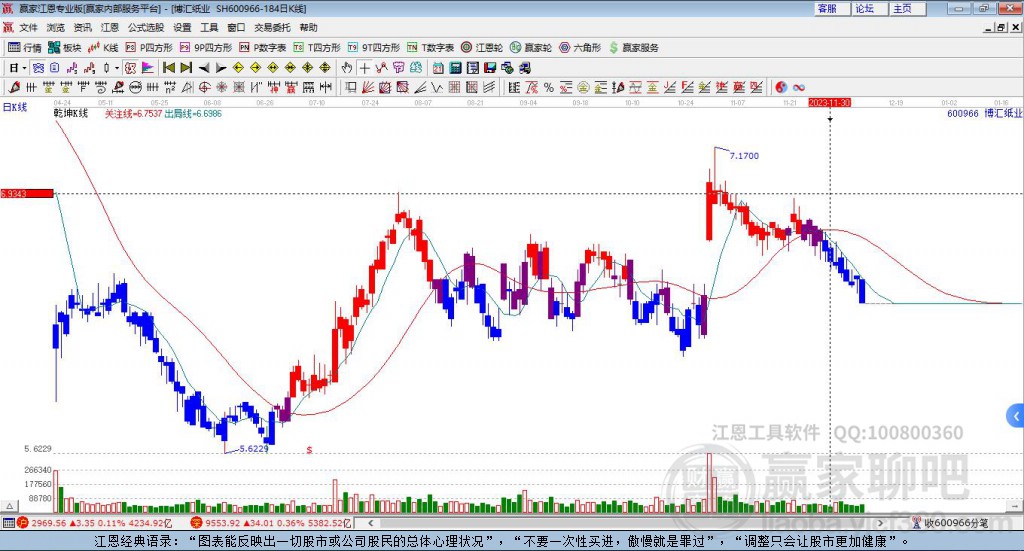Collapse volume pane with triangle button
1024x551 pixels.
tap(10, 506)
